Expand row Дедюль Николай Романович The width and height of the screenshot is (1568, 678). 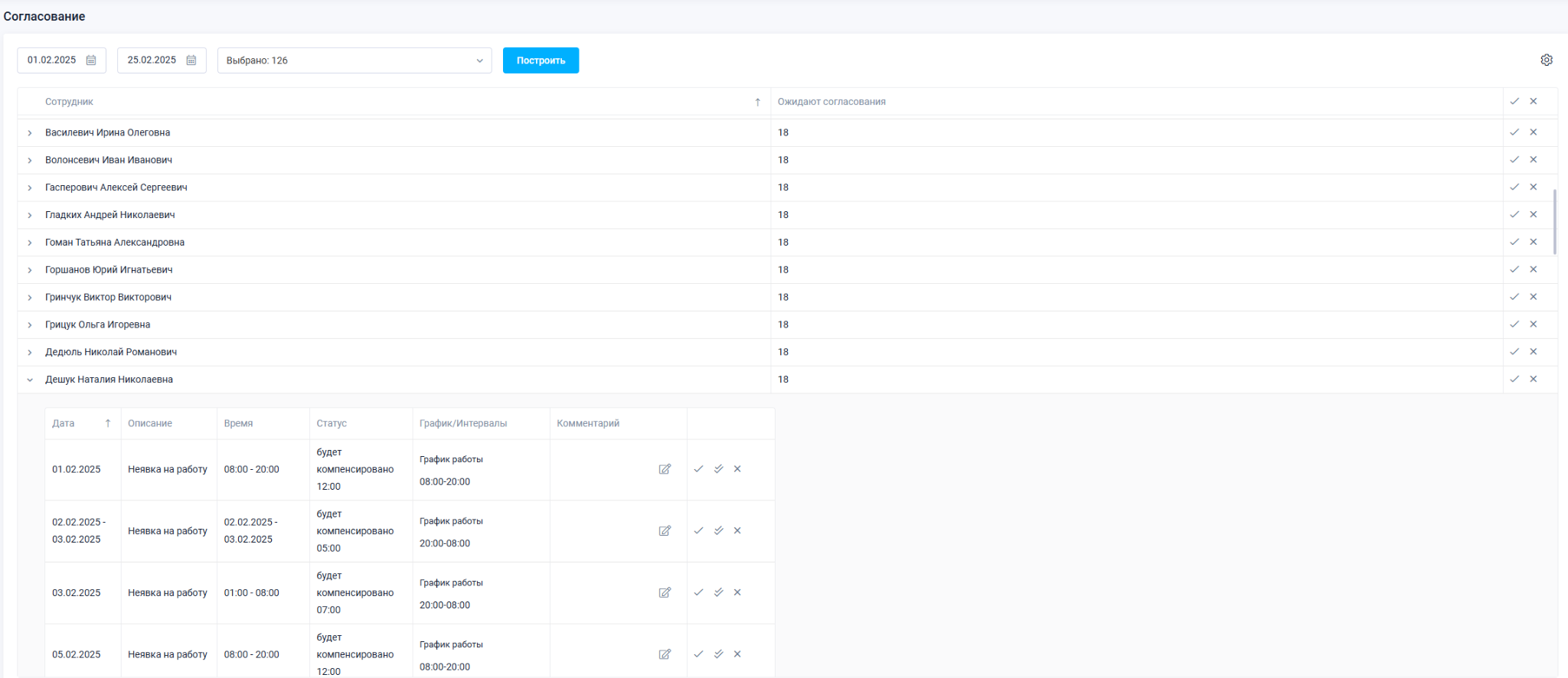point(30,353)
